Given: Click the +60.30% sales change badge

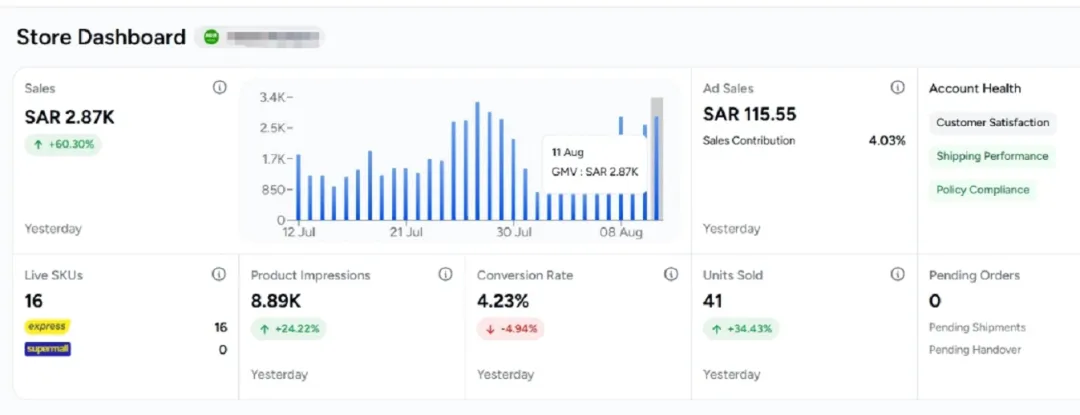Looking at the screenshot, I should tap(63, 145).
